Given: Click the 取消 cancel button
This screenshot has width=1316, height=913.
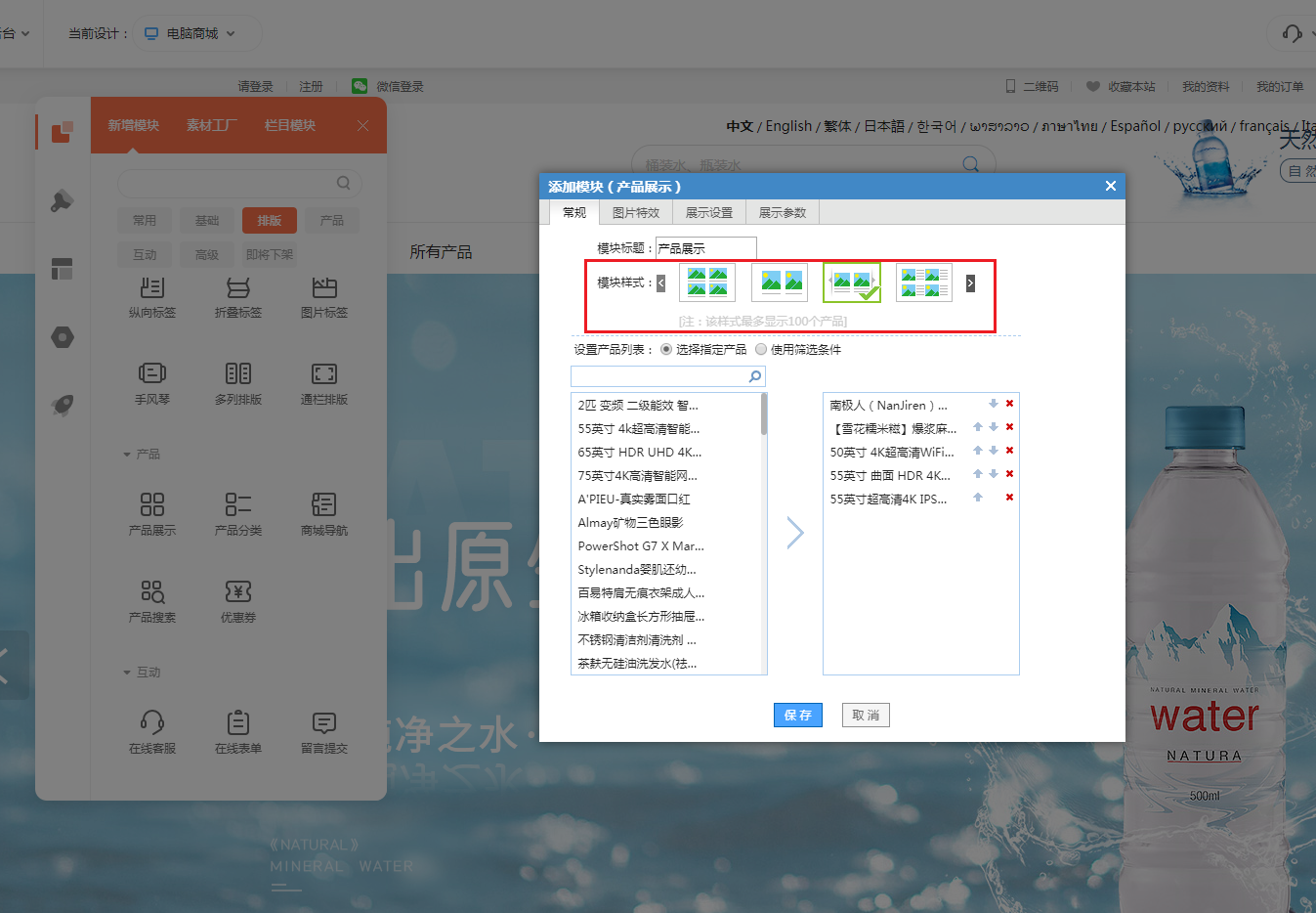Looking at the screenshot, I should click(866, 715).
